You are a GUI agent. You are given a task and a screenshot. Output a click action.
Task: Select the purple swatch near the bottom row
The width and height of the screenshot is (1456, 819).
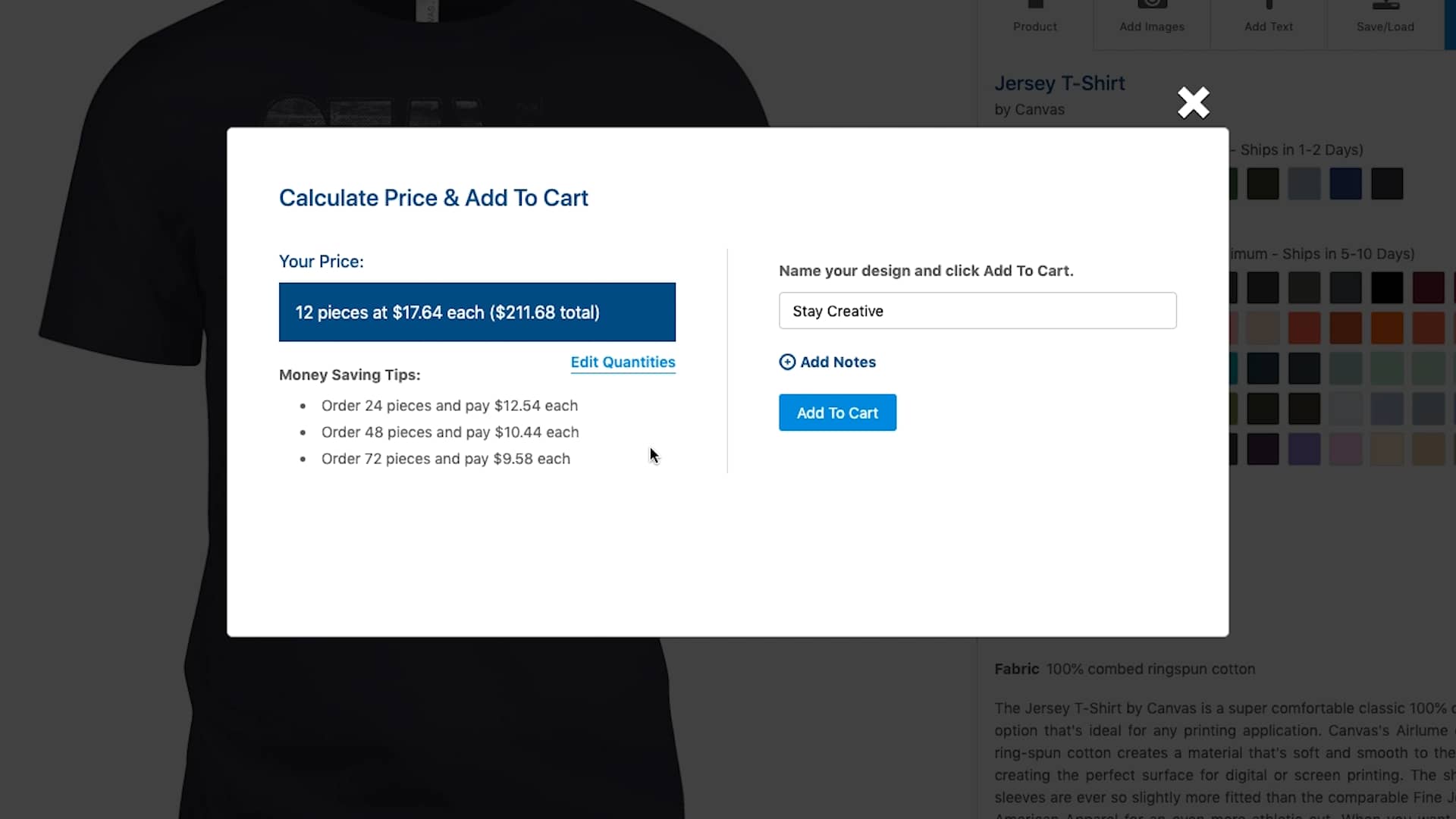(1304, 449)
